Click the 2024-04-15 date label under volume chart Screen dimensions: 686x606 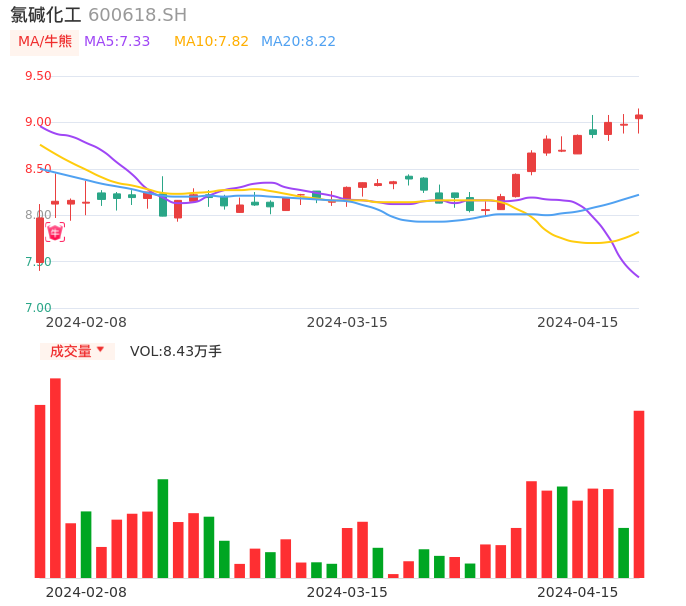pos(578,592)
